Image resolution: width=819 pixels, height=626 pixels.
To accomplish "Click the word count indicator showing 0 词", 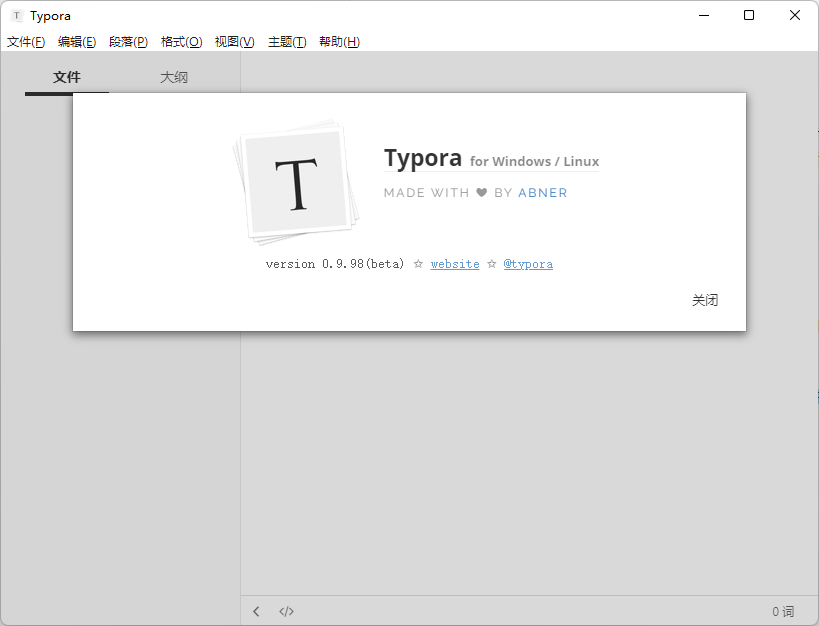I will click(784, 611).
